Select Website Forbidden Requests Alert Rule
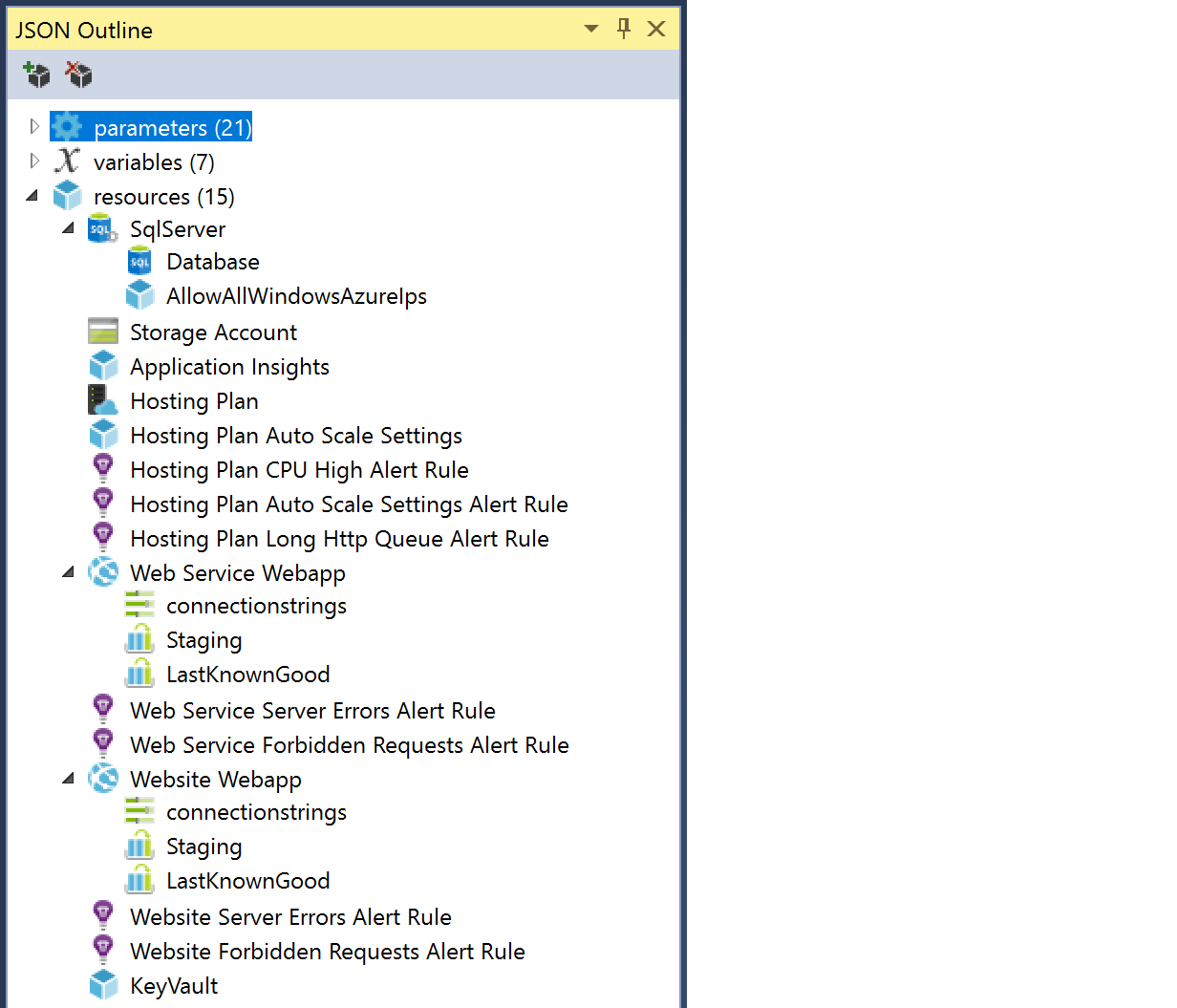Image resolution: width=1177 pixels, height=1008 pixels. click(x=327, y=952)
